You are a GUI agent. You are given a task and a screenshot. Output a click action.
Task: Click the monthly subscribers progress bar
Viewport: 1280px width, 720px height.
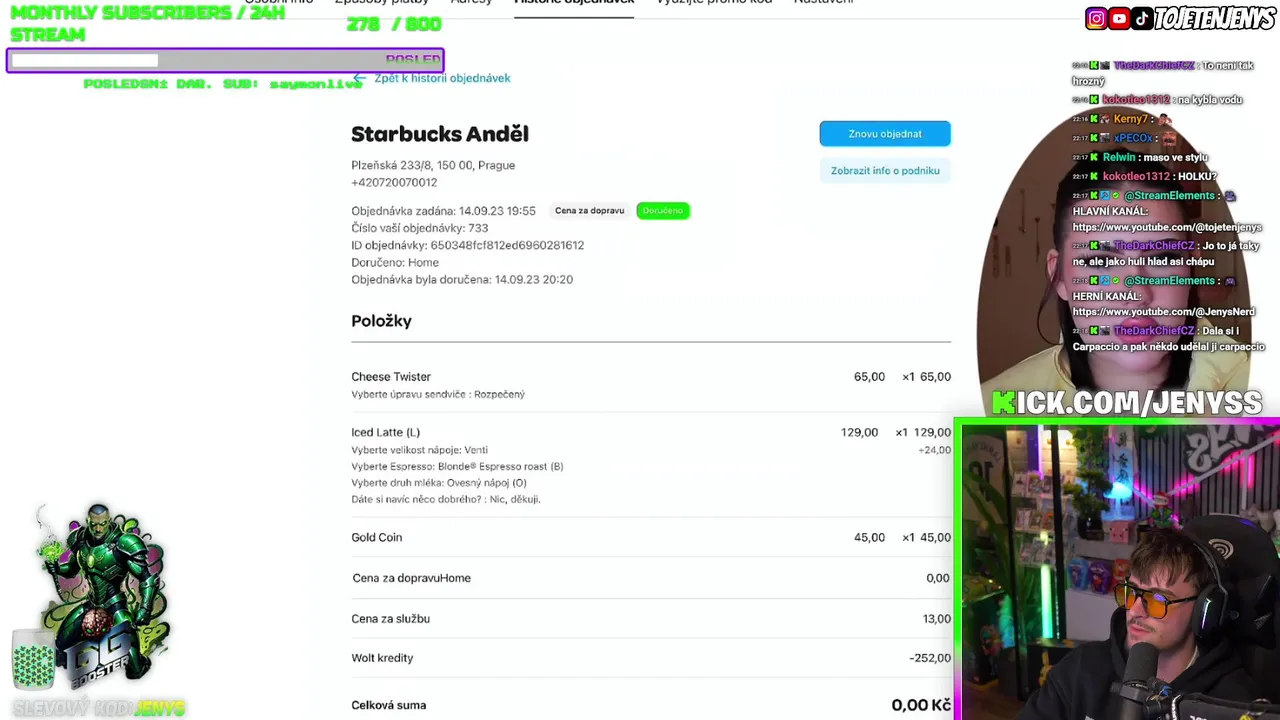click(225, 61)
